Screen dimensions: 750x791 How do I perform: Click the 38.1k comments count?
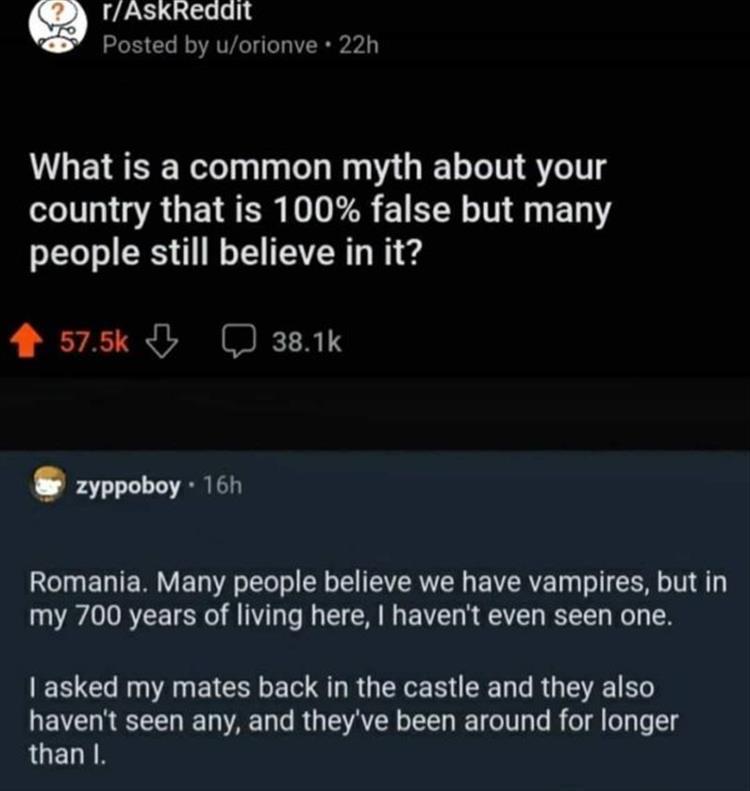click(x=307, y=343)
